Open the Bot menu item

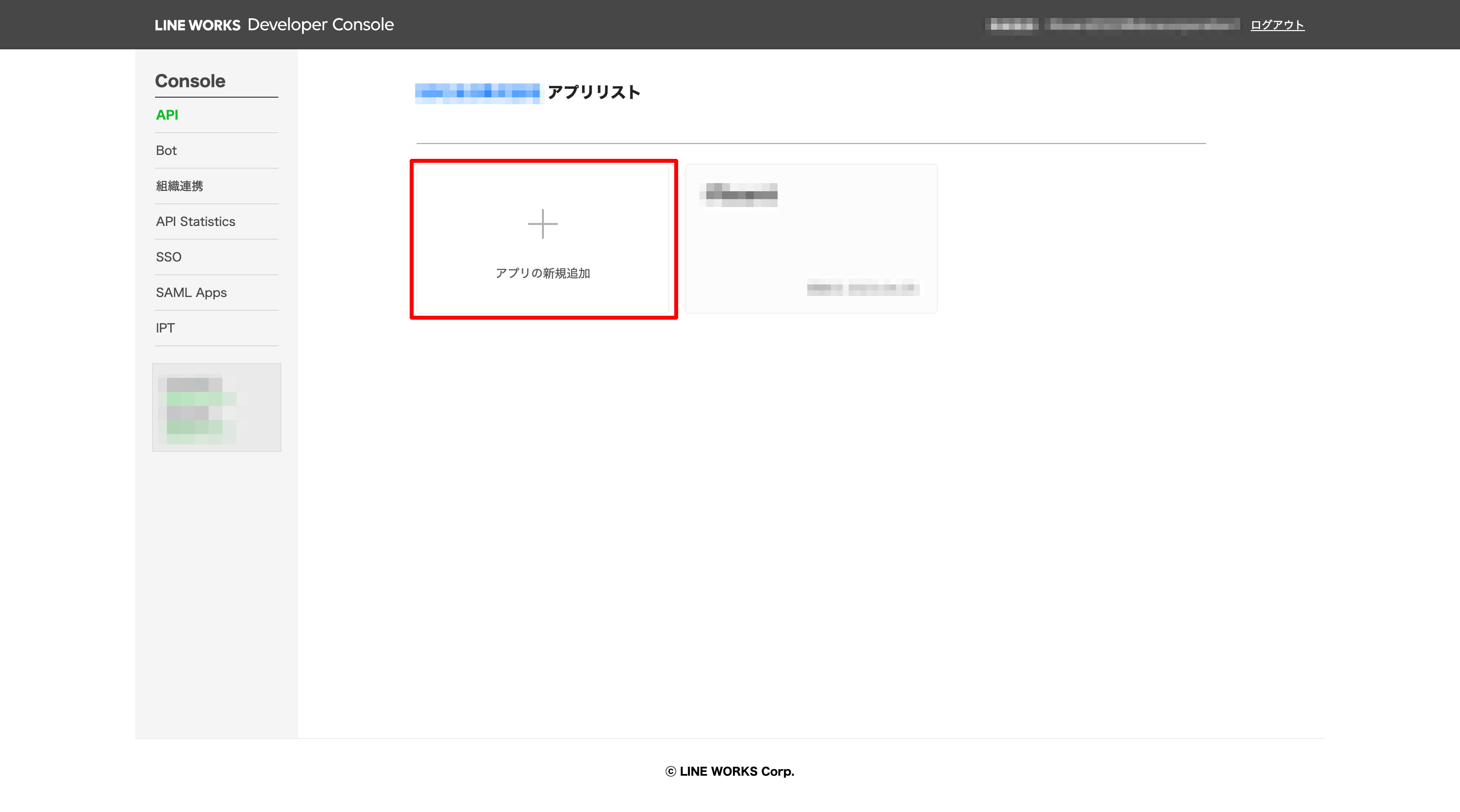pyautogui.click(x=166, y=151)
